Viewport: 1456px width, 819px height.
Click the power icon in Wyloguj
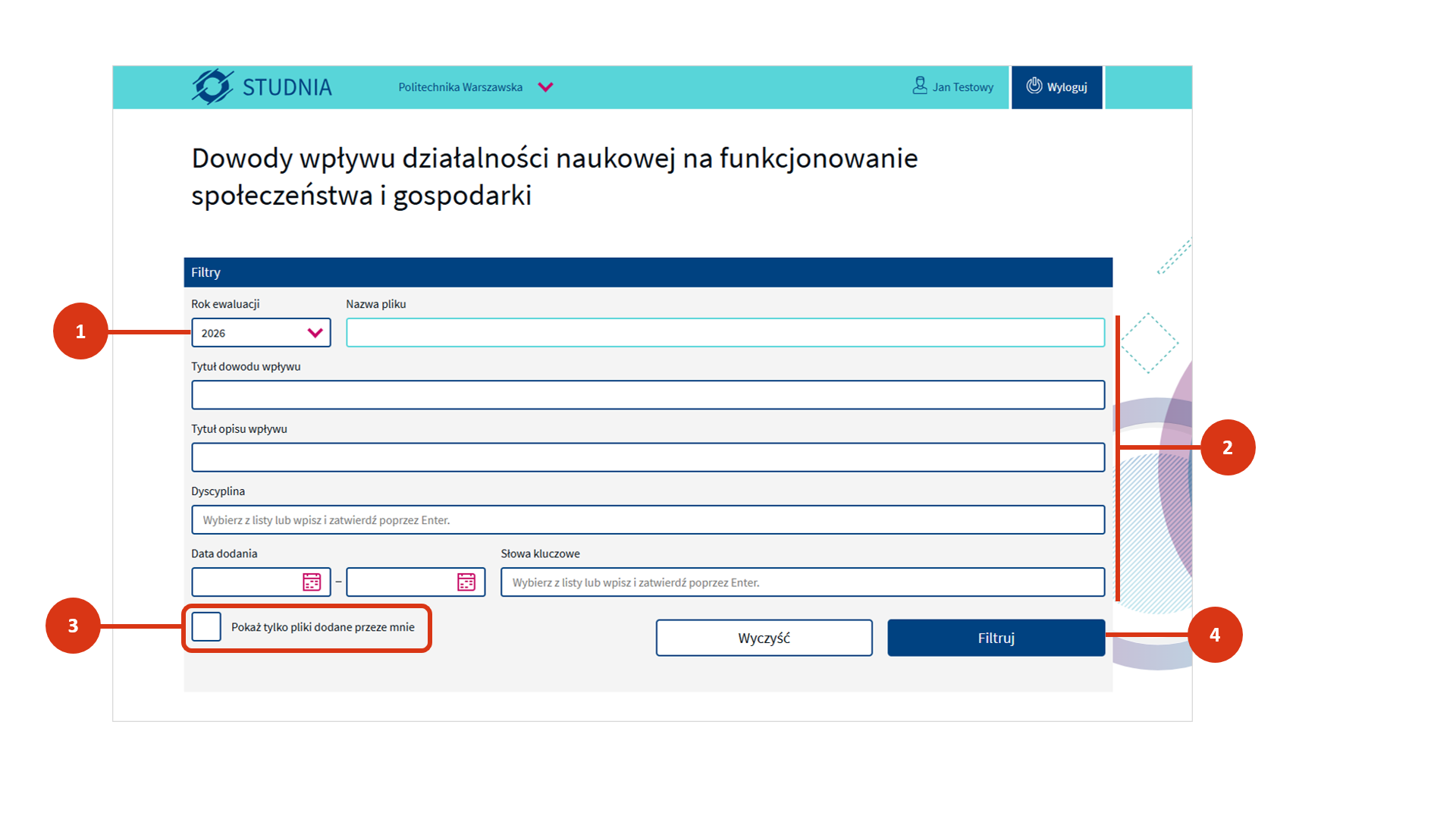point(1034,86)
